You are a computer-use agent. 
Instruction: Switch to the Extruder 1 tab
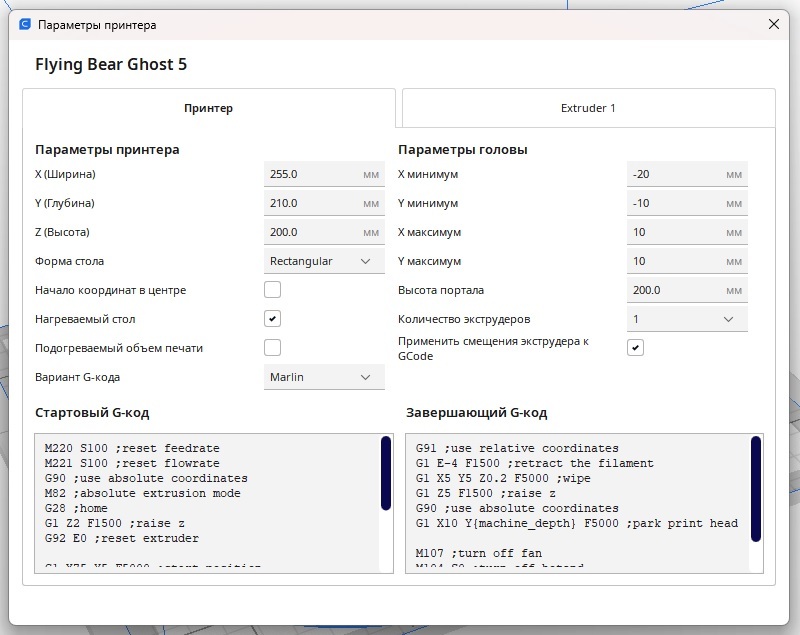[588, 108]
